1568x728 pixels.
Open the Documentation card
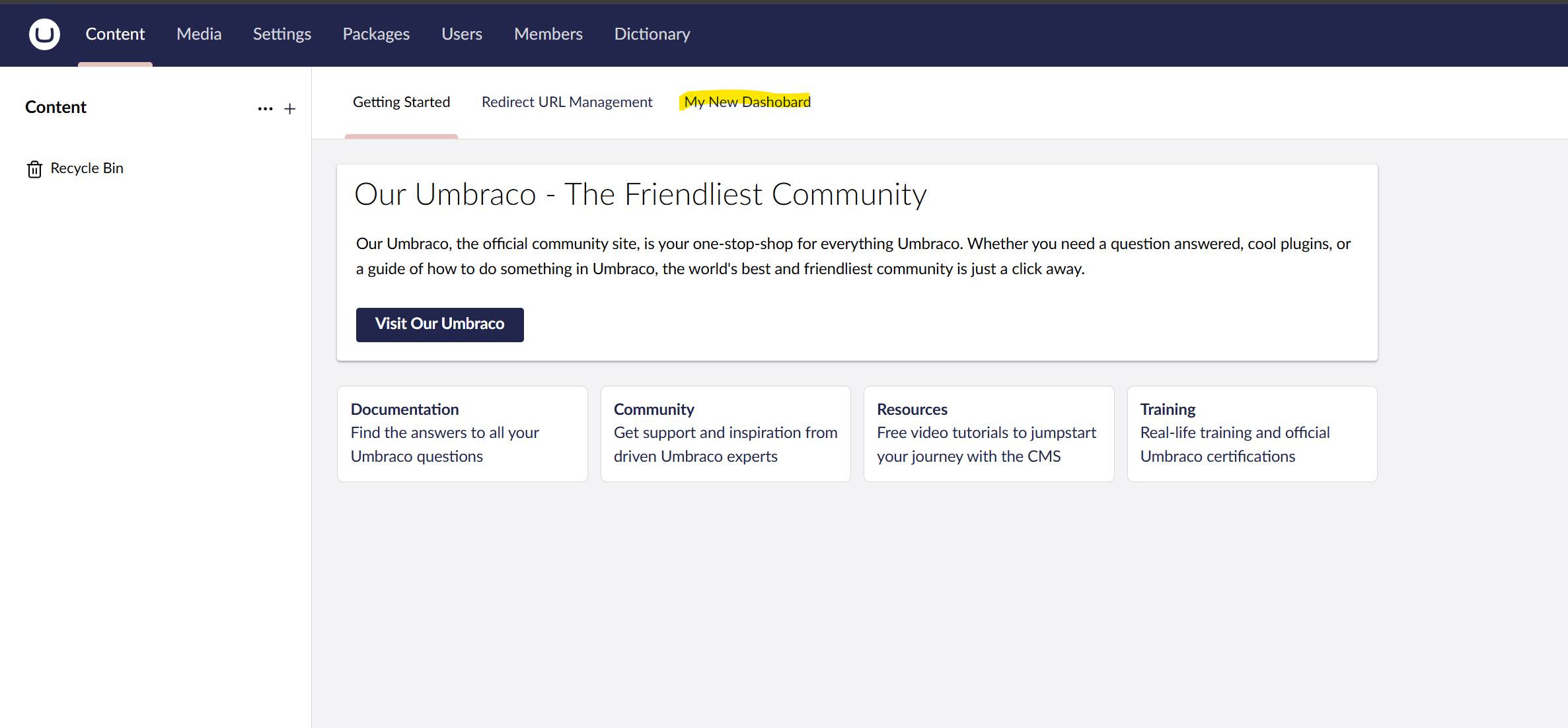pyautogui.click(x=463, y=434)
